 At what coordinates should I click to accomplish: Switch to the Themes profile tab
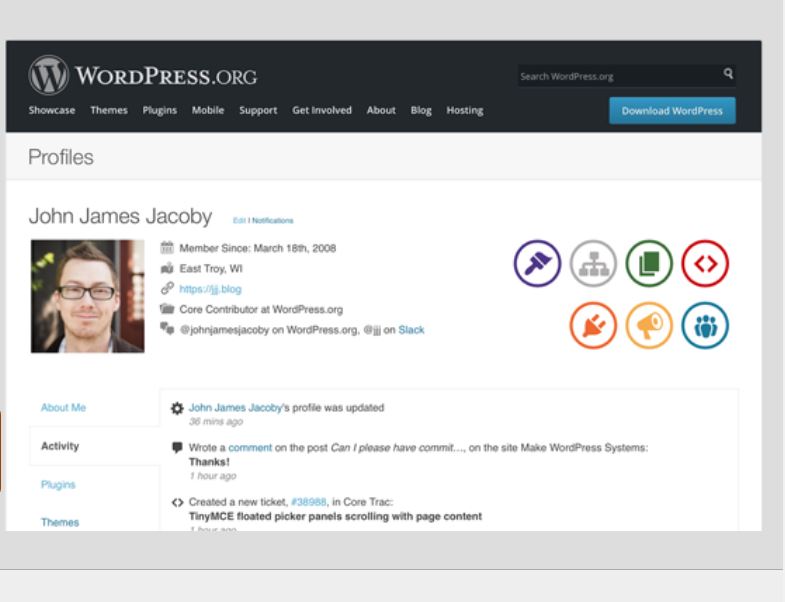pos(60,522)
